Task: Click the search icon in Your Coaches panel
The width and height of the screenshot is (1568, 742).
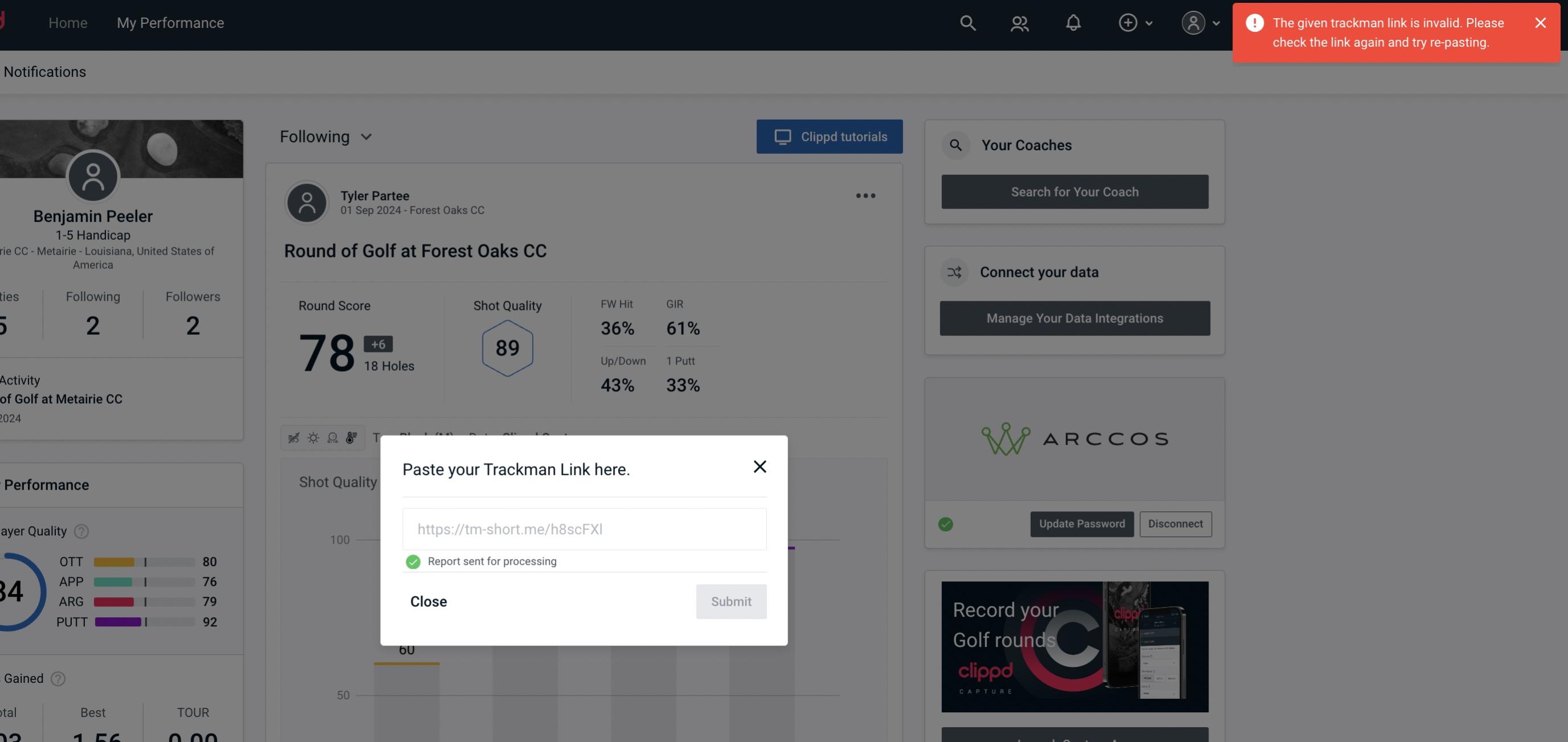Action: click(956, 144)
